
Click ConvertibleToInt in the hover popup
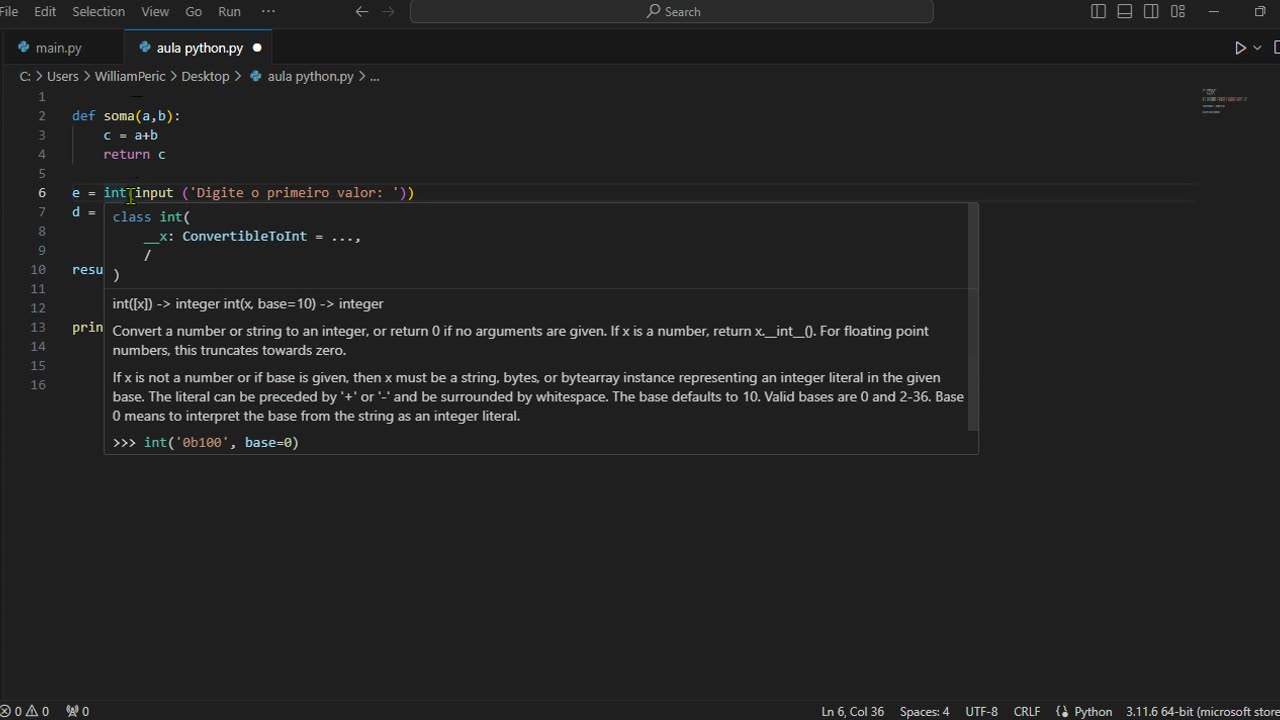coord(245,237)
